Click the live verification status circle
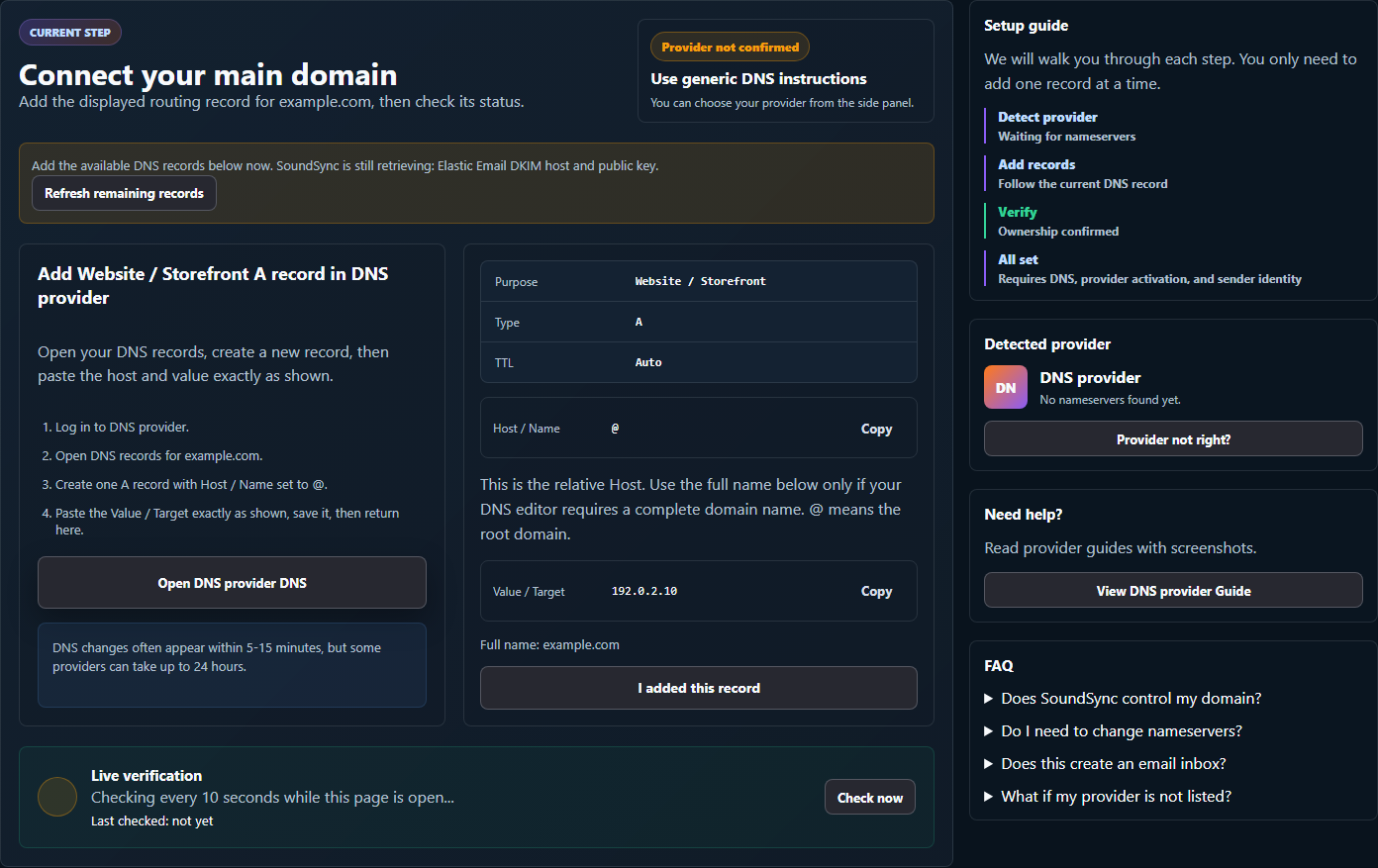Viewport: 1378px width, 868px height. (x=57, y=797)
